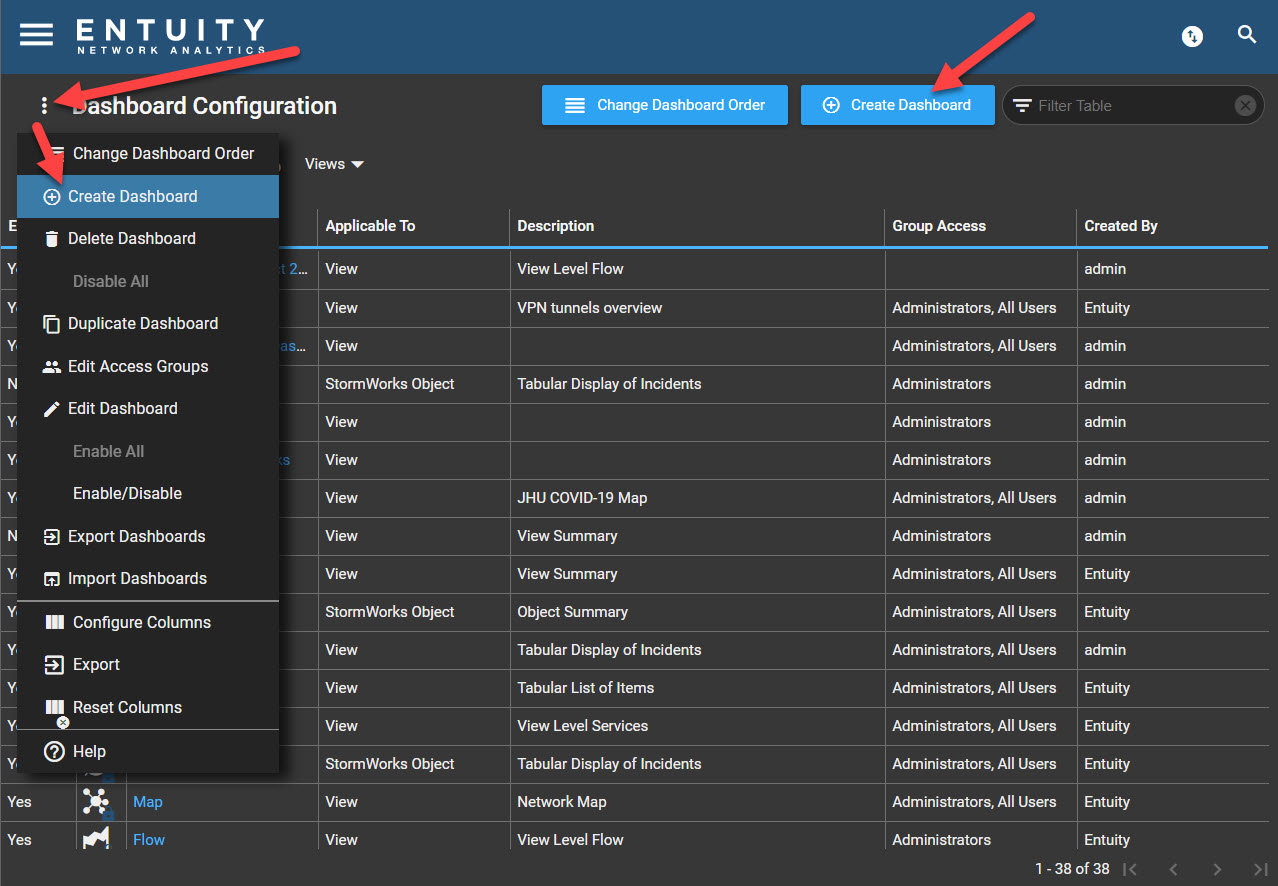Open Configure Columns from the menu
1278x886 pixels.
point(141,622)
